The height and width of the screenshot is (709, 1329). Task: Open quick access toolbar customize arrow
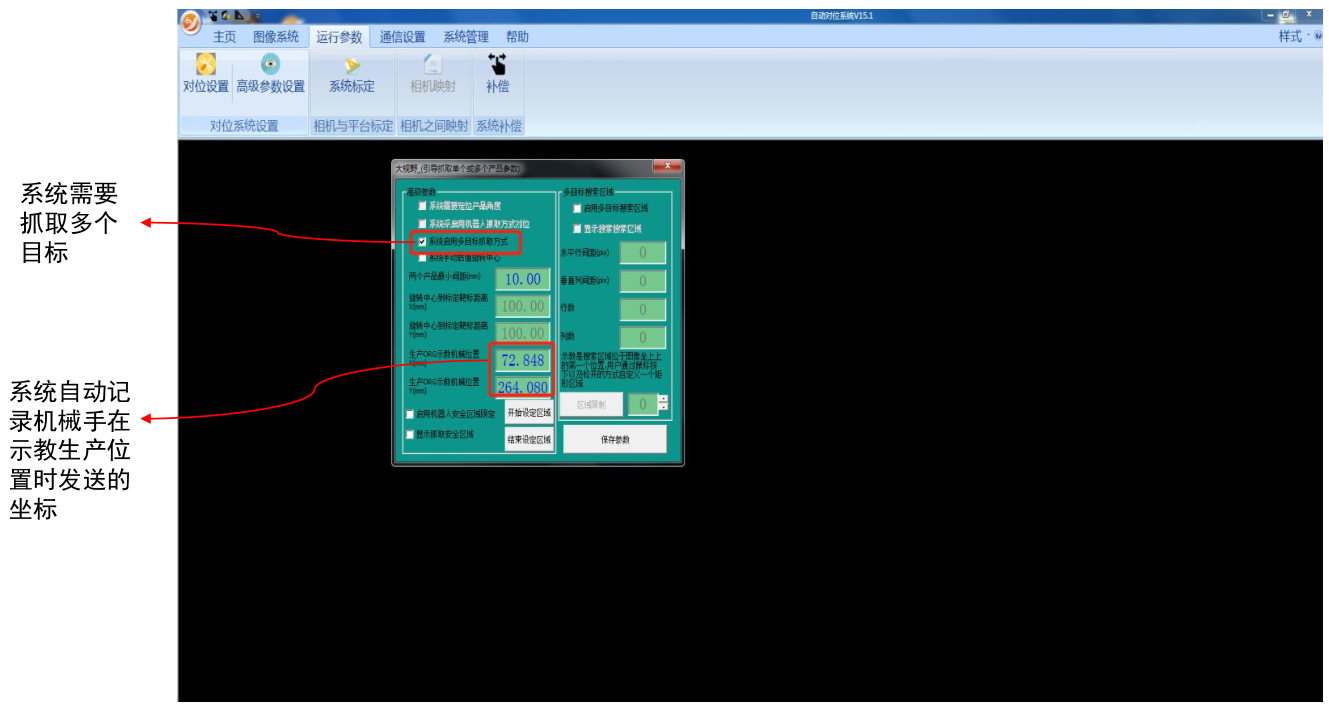point(257,17)
